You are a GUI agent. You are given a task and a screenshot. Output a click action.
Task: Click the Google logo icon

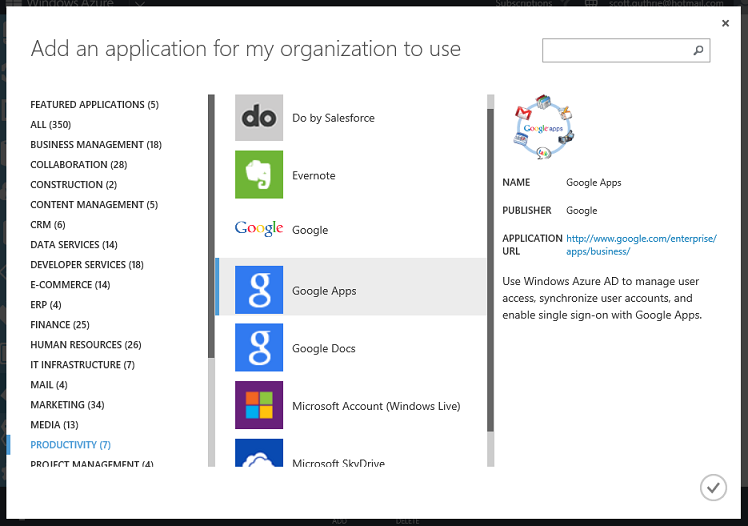[x=259, y=229]
